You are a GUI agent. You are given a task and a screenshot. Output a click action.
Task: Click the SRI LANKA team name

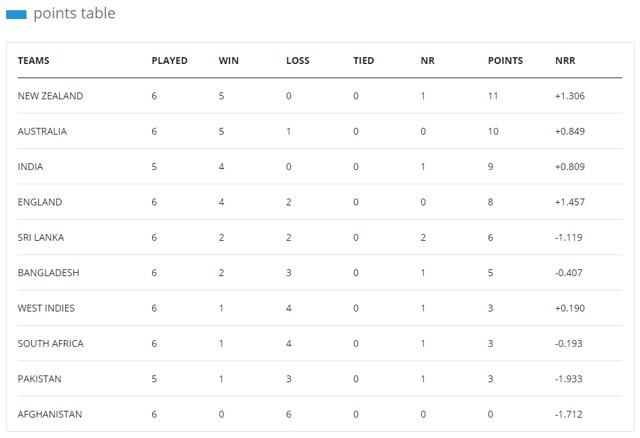click(41, 238)
